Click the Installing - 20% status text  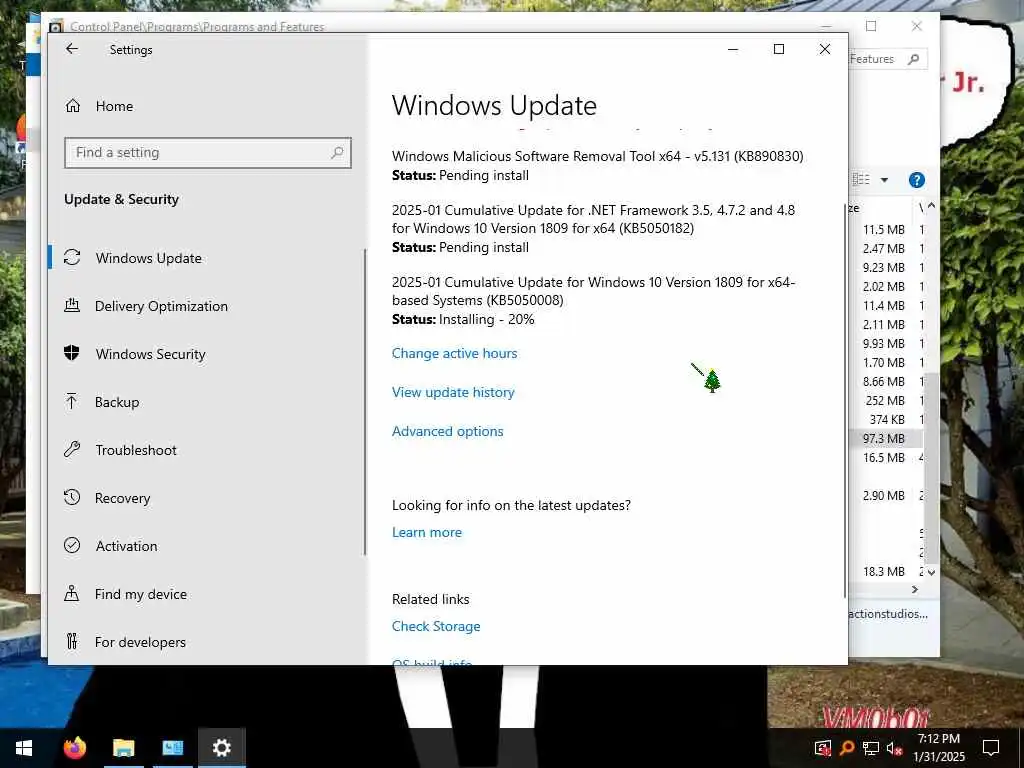coord(487,319)
